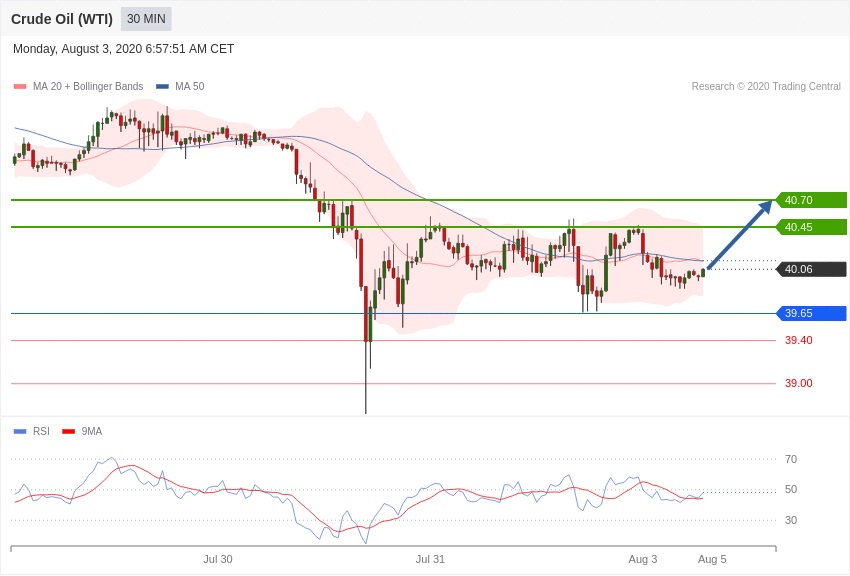Click the 39.00 red support label

click(x=799, y=383)
